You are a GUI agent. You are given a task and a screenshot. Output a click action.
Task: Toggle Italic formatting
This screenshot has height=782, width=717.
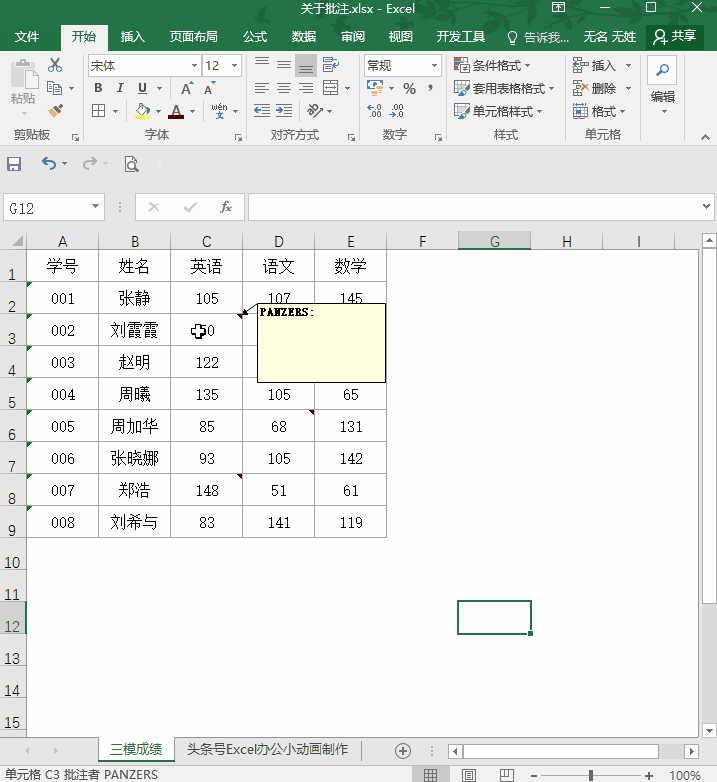[120, 88]
